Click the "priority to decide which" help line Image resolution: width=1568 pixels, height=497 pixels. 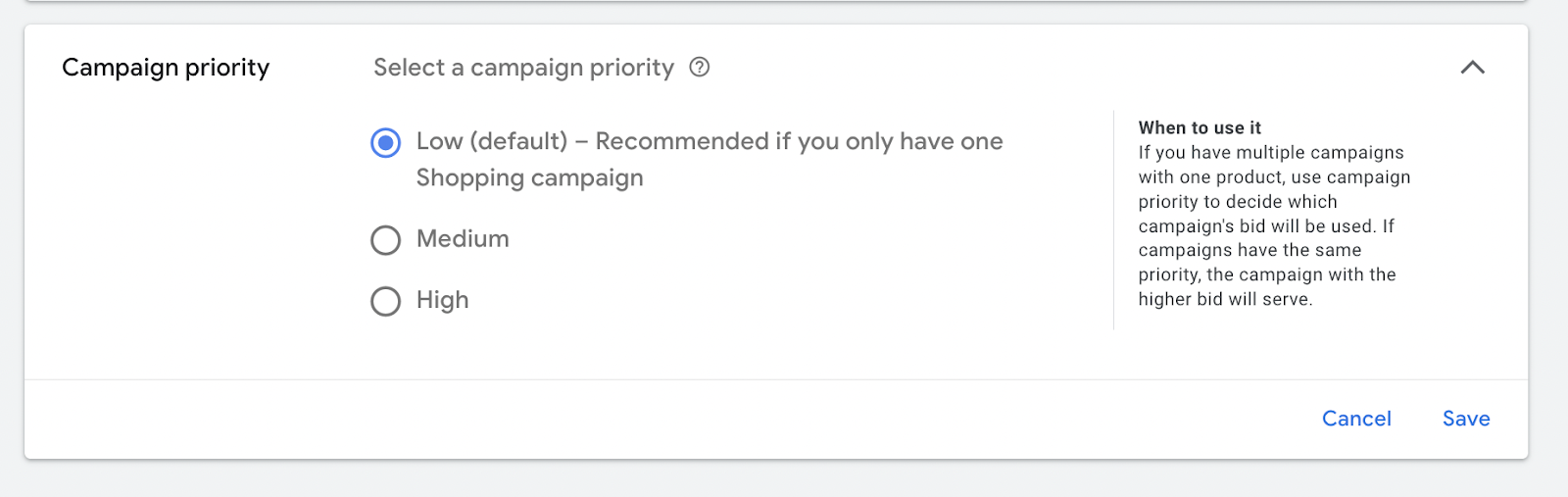1238,202
